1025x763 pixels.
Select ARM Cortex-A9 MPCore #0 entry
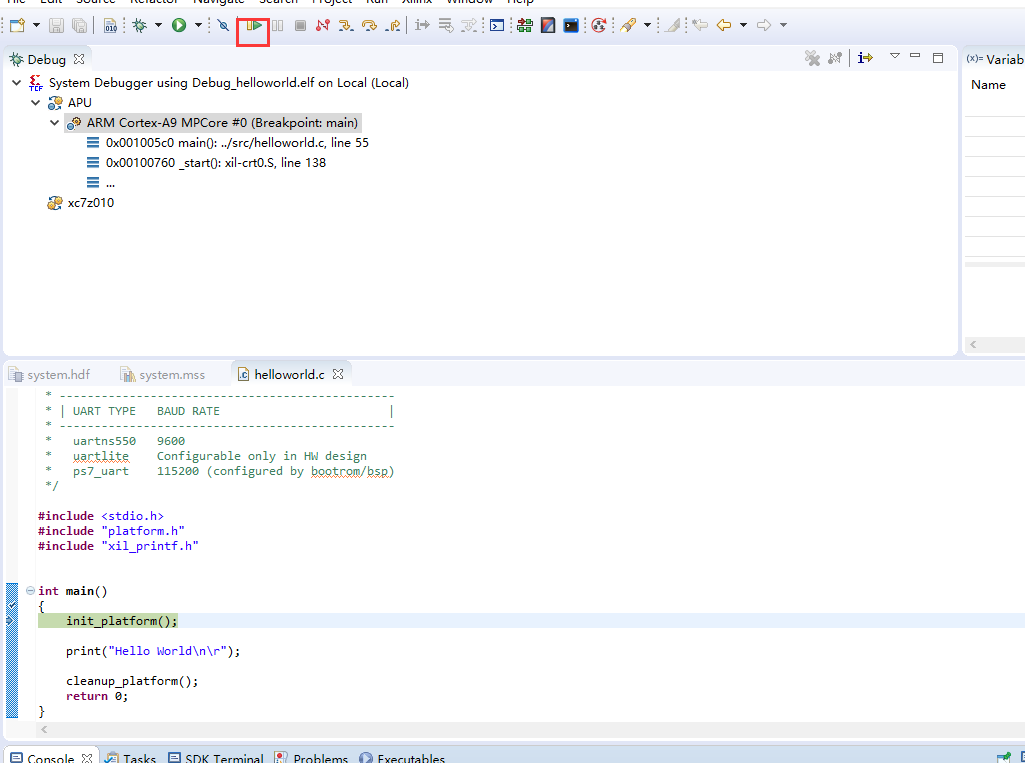tap(212, 123)
